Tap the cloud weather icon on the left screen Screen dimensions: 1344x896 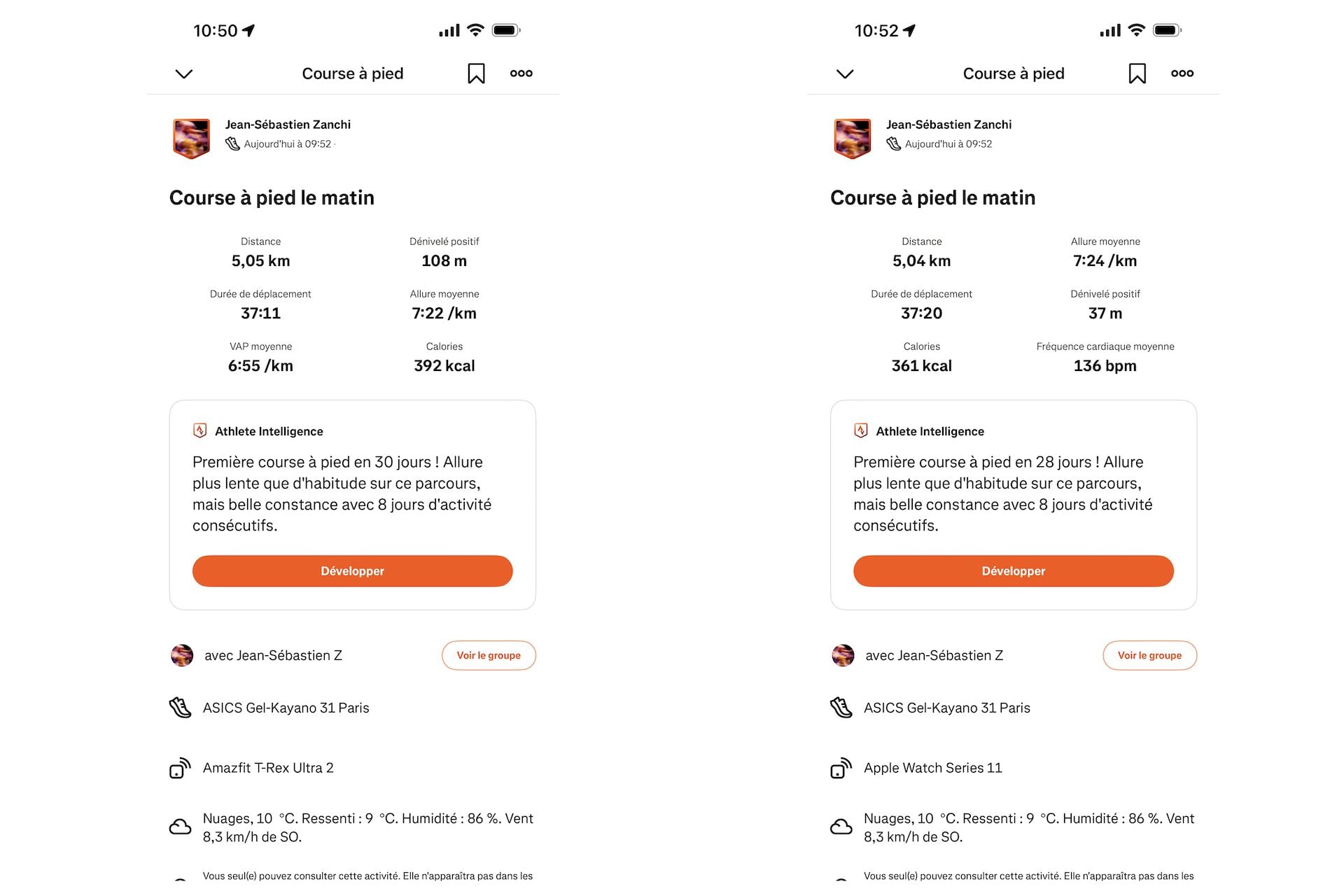tap(180, 827)
